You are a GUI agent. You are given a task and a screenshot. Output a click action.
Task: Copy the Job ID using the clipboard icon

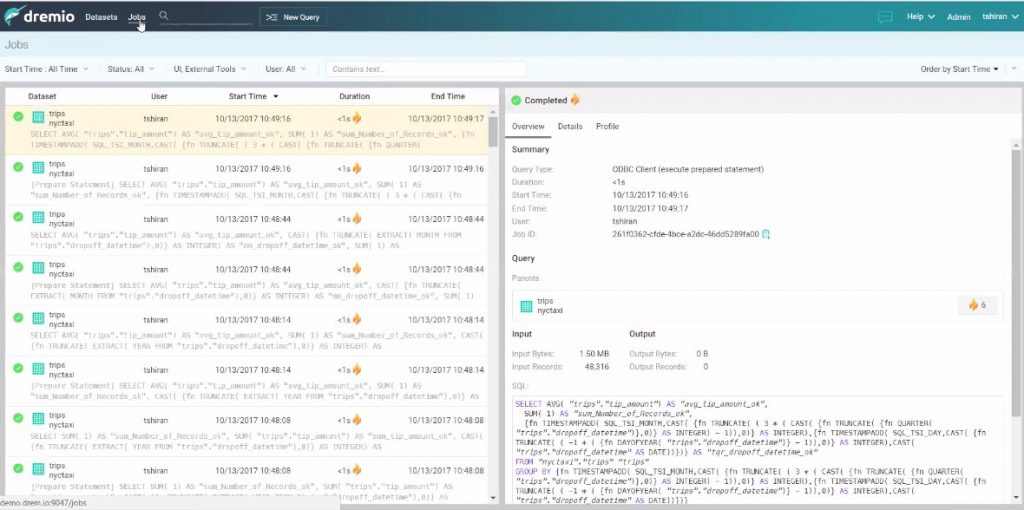coord(766,233)
